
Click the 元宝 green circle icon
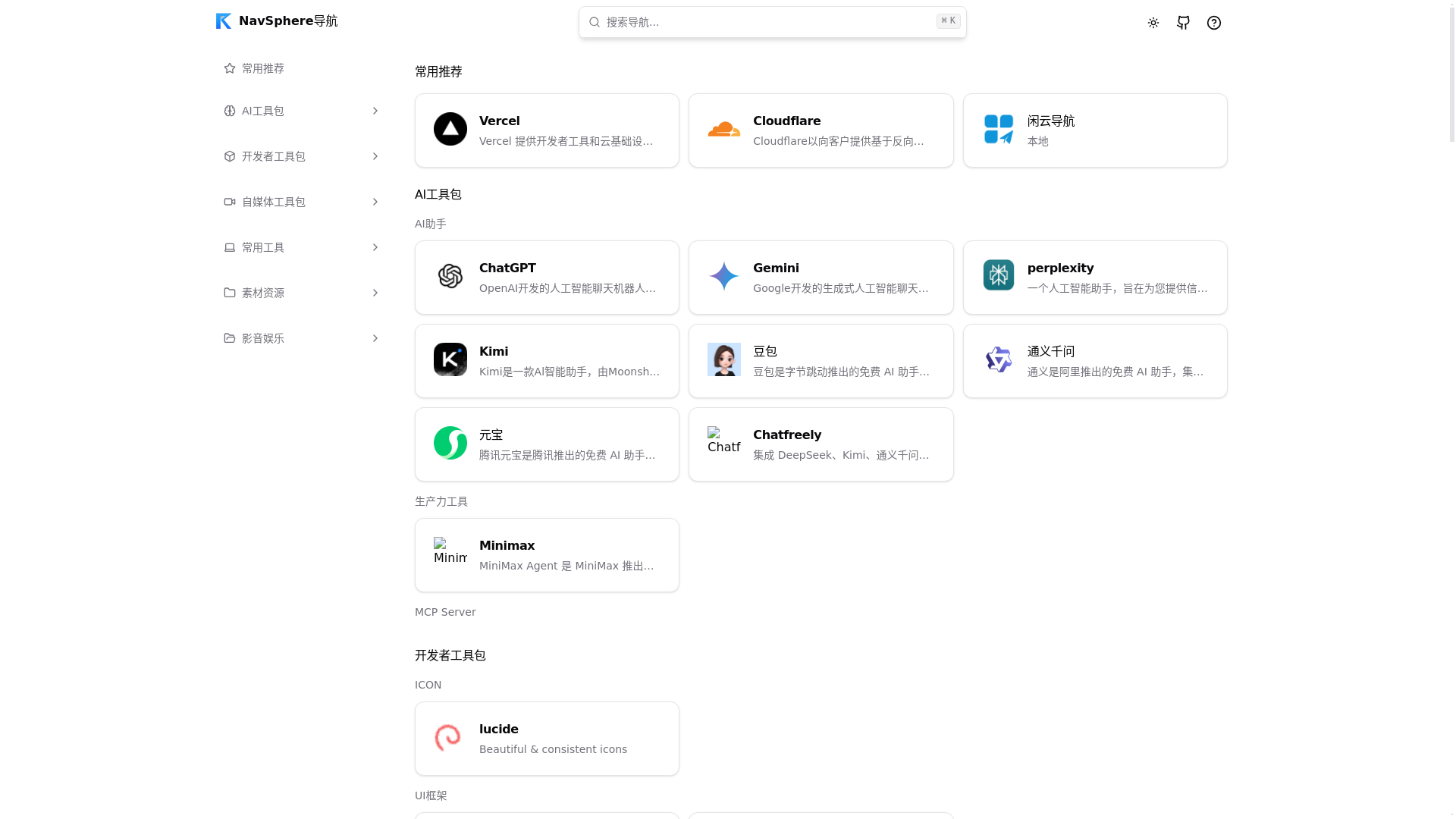pos(450,443)
